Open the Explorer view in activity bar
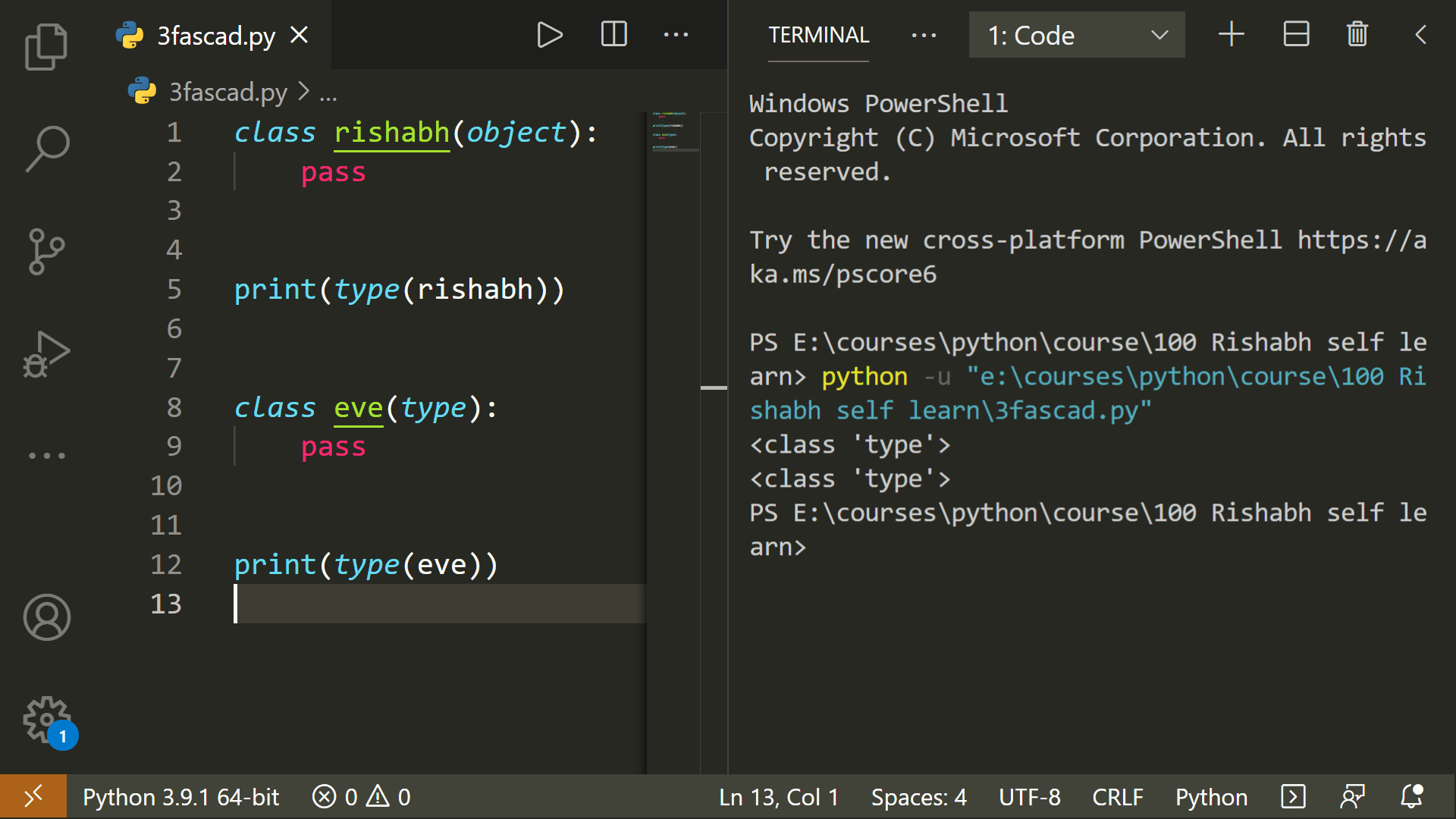Image resolution: width=1456 pixels, height=819 pixels. pos(46,47)
